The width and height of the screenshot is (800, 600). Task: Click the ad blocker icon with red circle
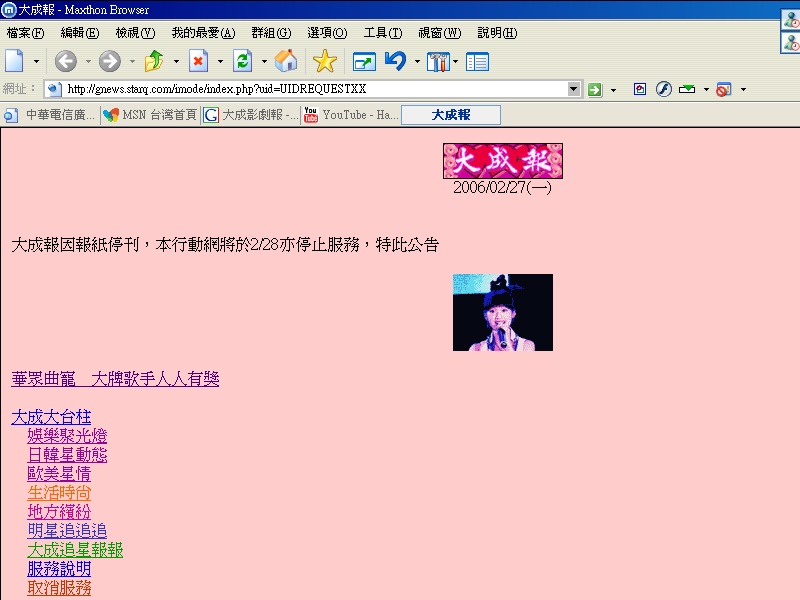point(723,90)
